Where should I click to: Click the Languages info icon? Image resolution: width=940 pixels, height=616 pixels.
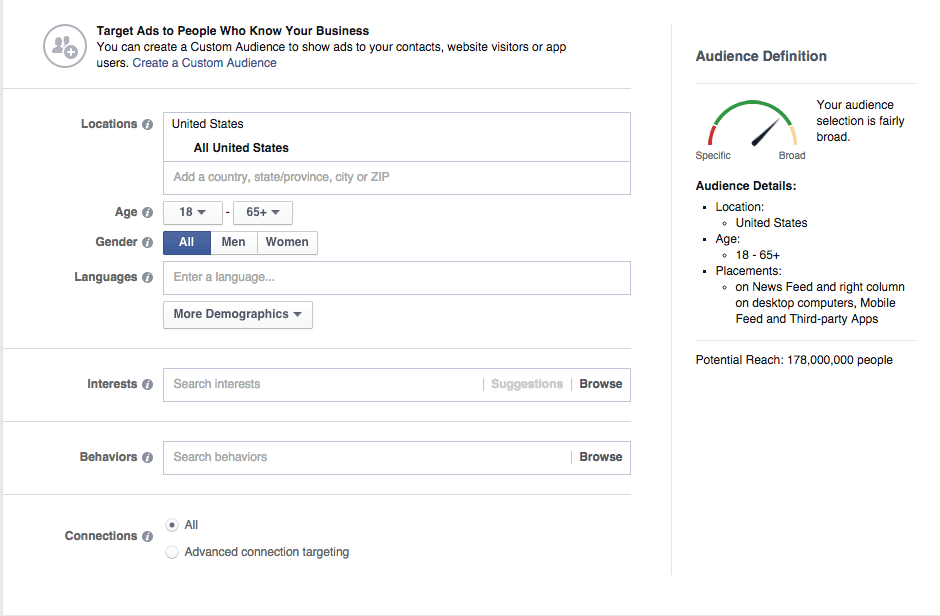click(148, 277)
